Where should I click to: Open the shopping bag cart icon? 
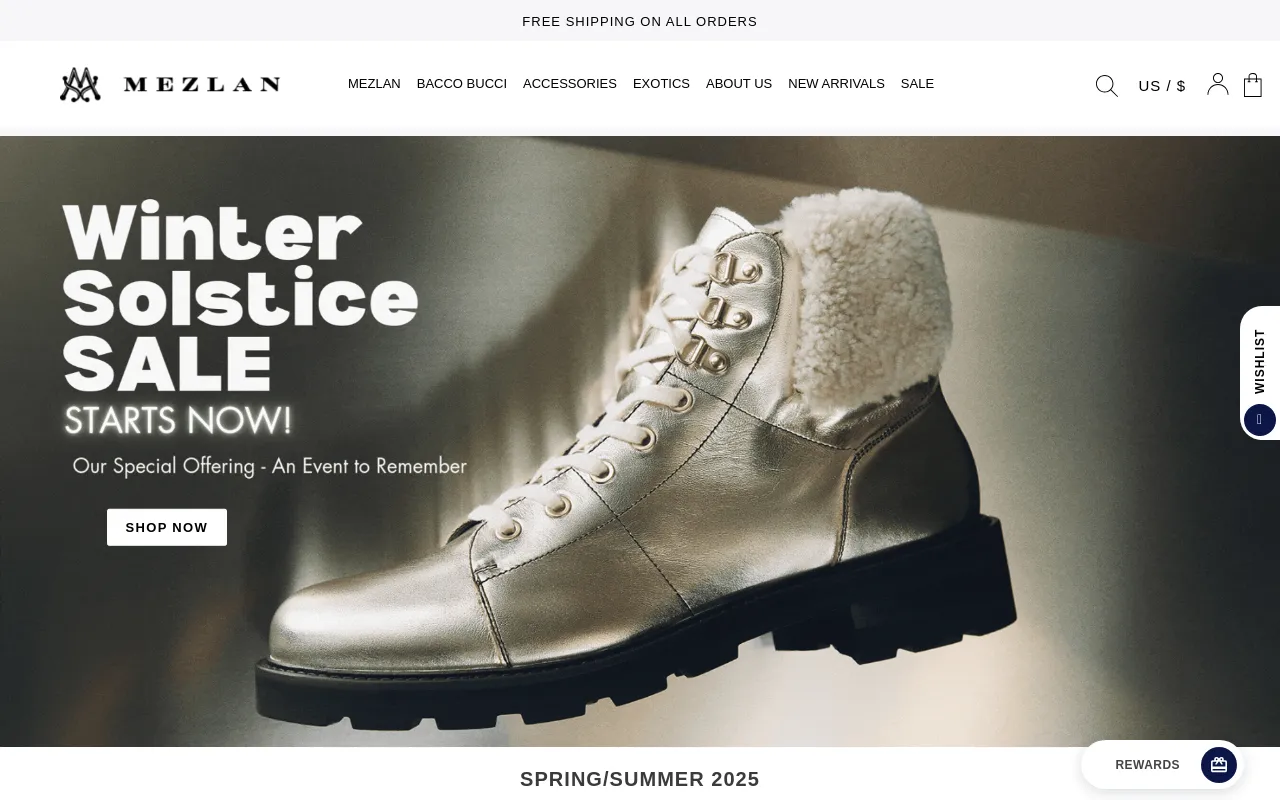click(1252, 85)
